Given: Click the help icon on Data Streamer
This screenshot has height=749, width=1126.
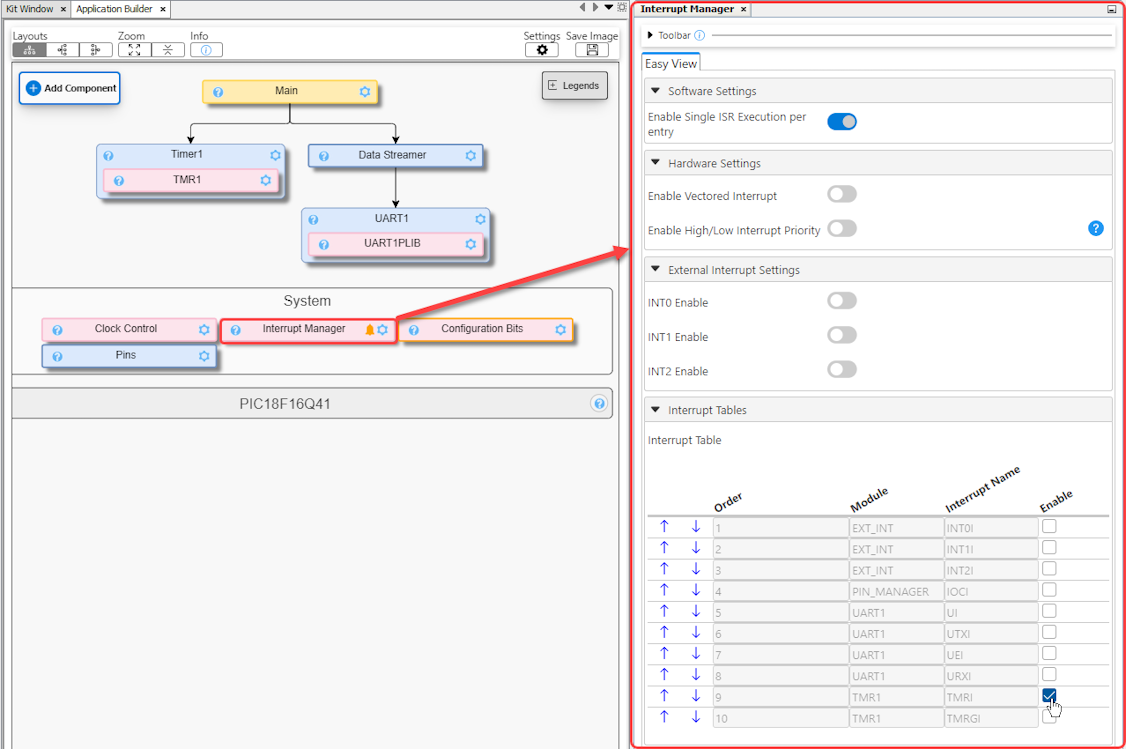Looking at the screenshot, I should tap(323, 156).
